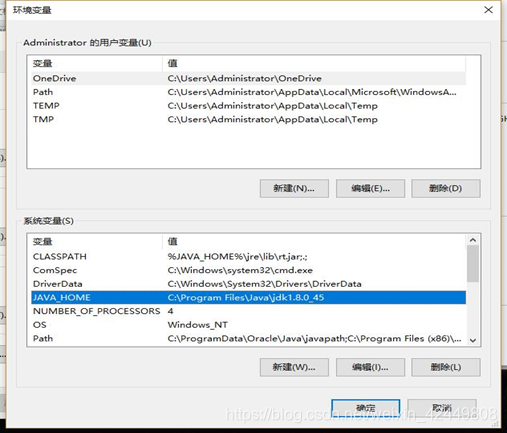Select the ComSpec system variable
Screen dimensions: 507x433
(x=249, y=270)
